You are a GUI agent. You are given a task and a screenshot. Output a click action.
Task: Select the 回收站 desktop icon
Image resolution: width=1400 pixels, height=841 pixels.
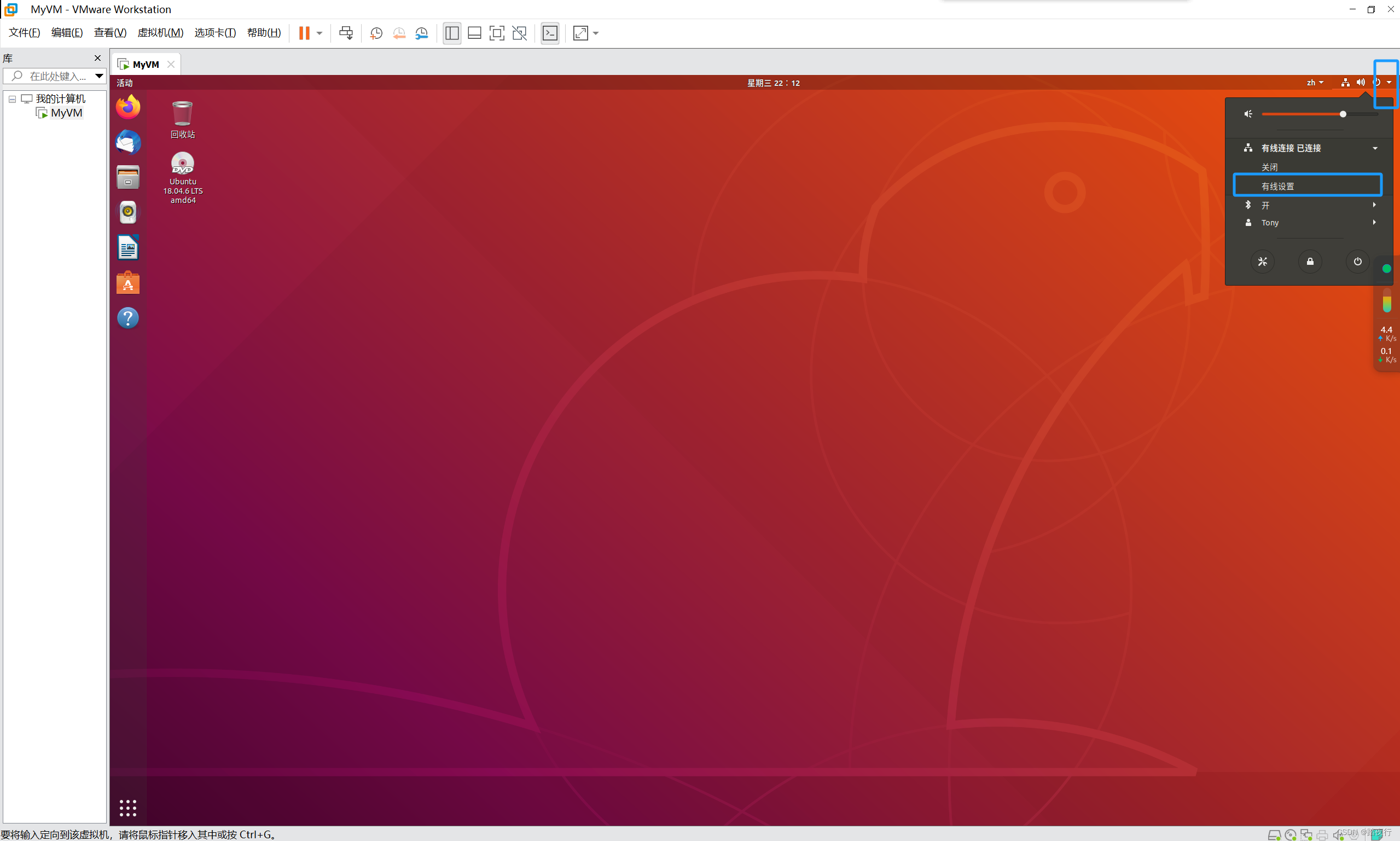182,120
